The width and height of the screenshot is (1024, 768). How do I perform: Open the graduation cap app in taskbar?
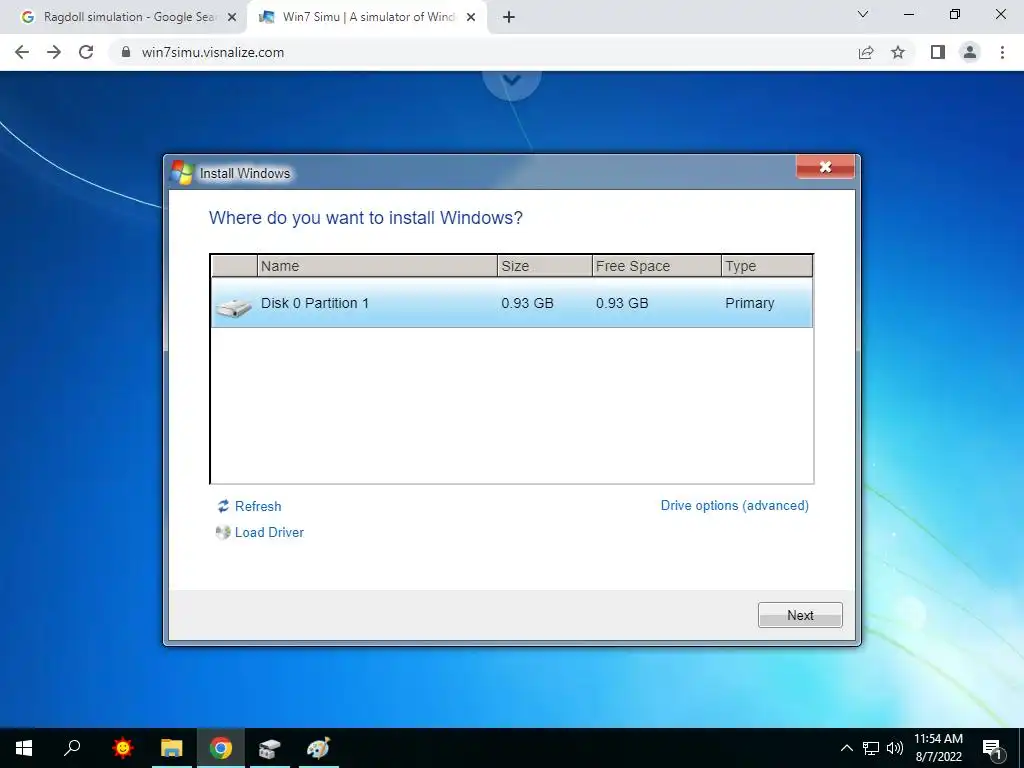click(269, 748)
